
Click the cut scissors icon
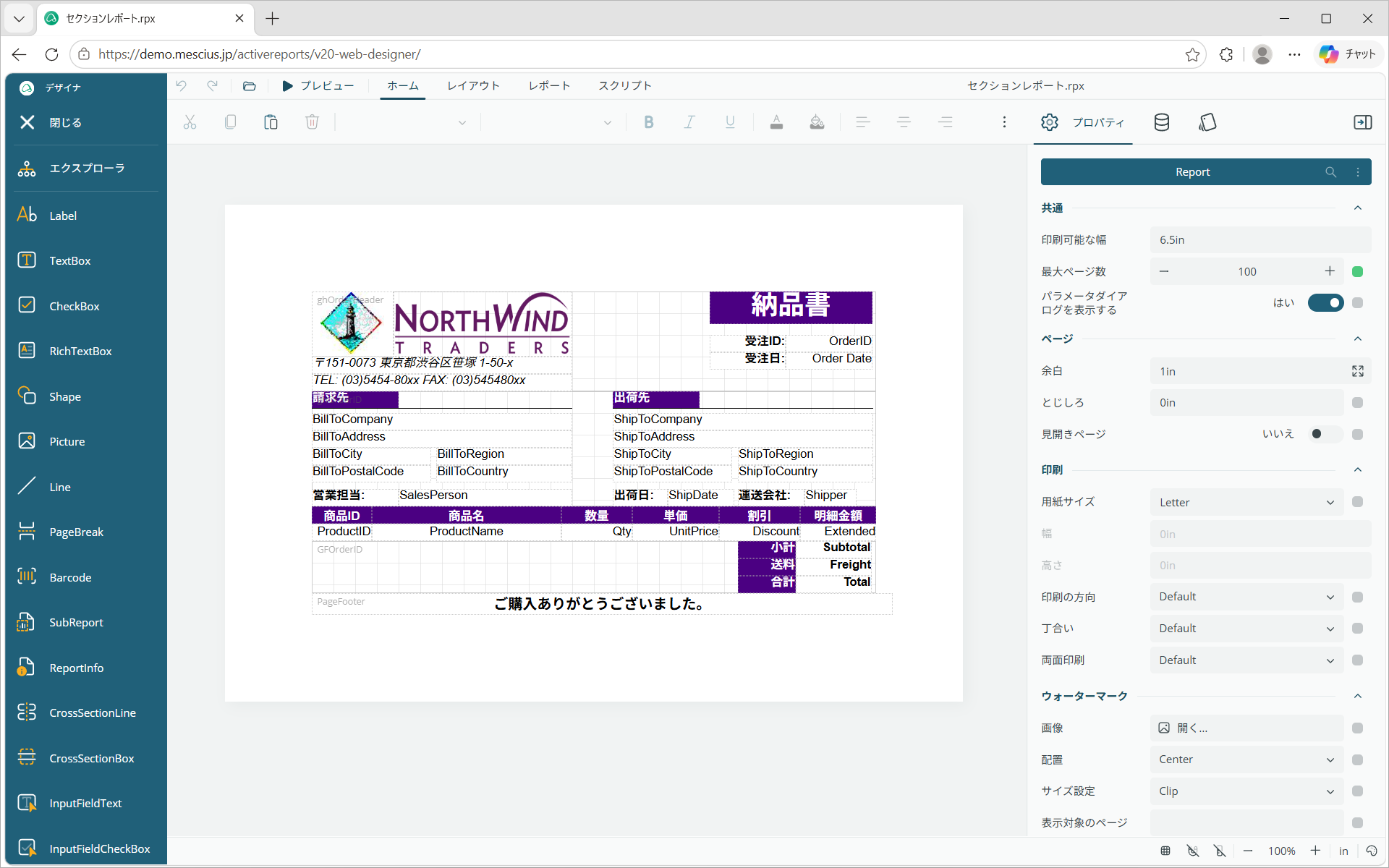(x=190, y=122)
